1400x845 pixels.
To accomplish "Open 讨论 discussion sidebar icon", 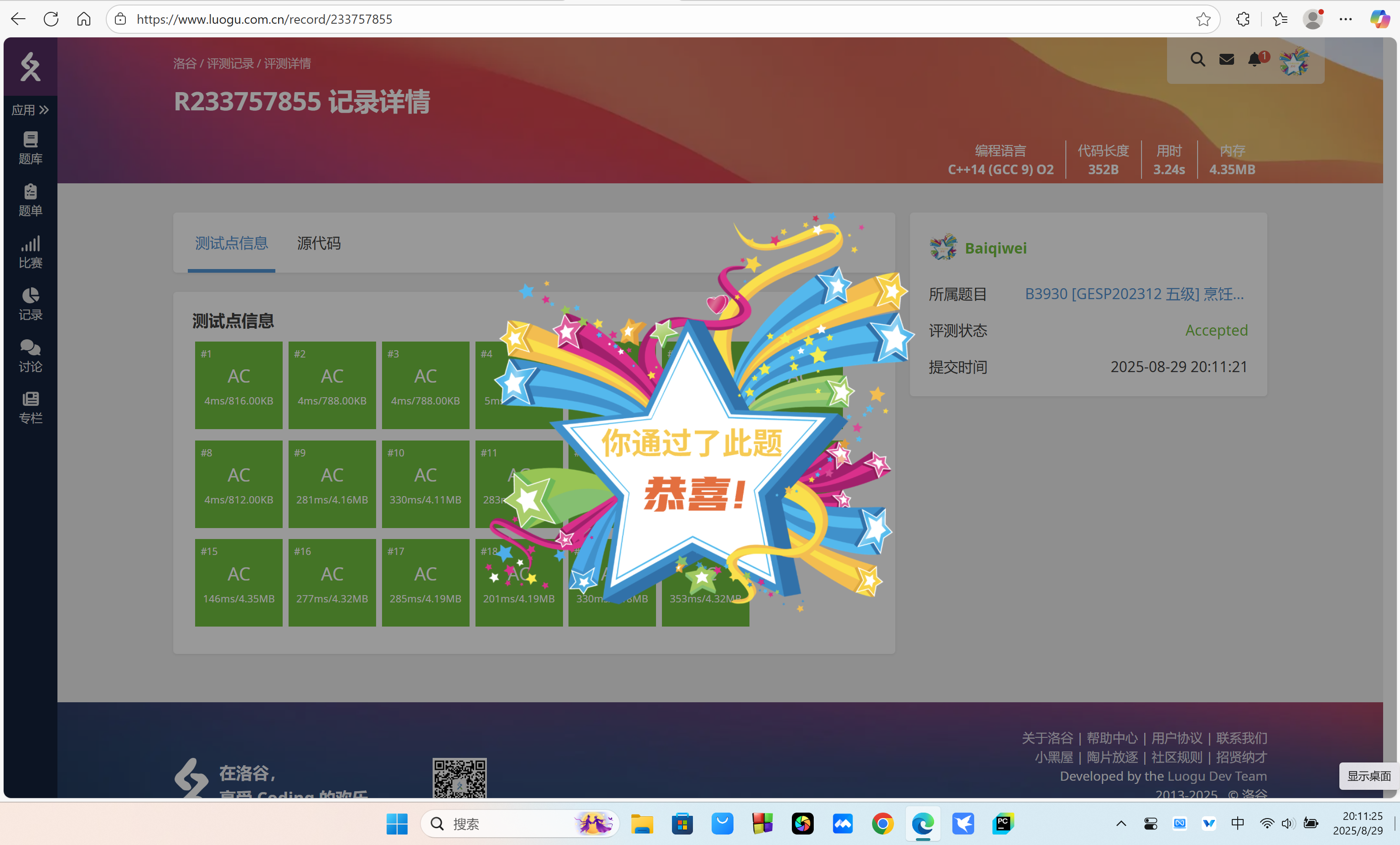I will [x=30, y=356].
